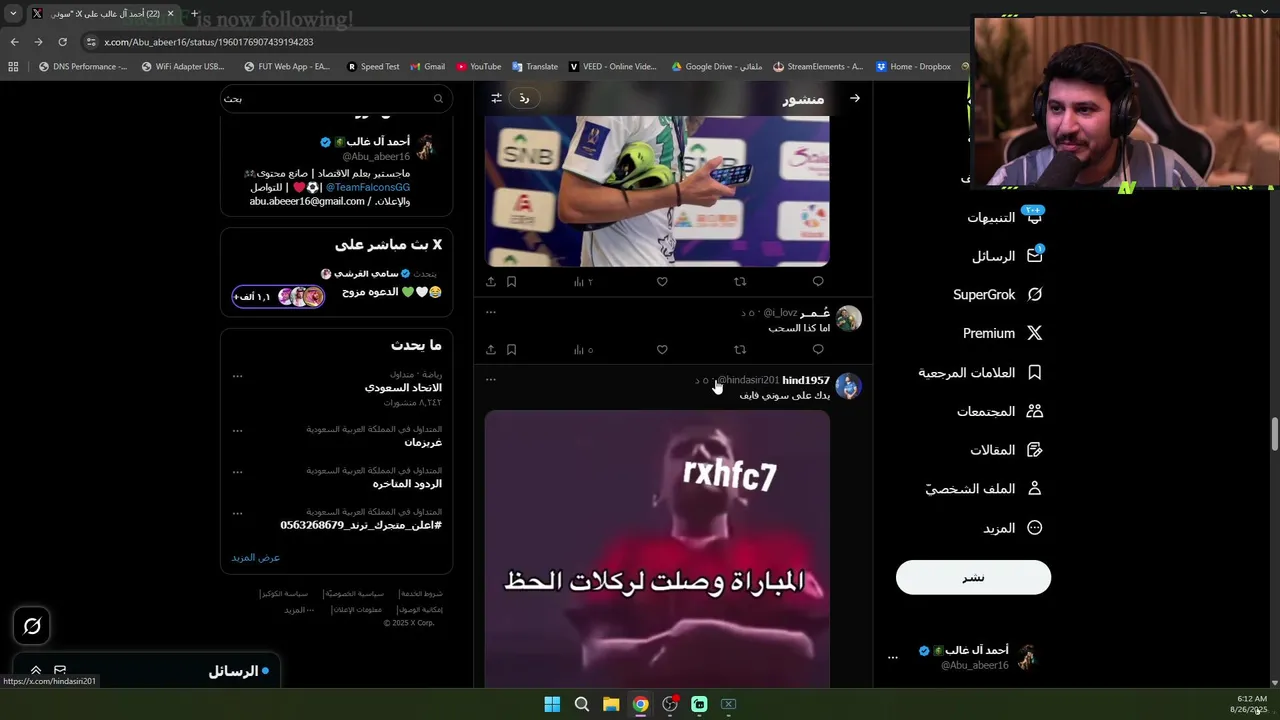
Task: Open more options for غريرمان trend
Action: coord(237,431)
